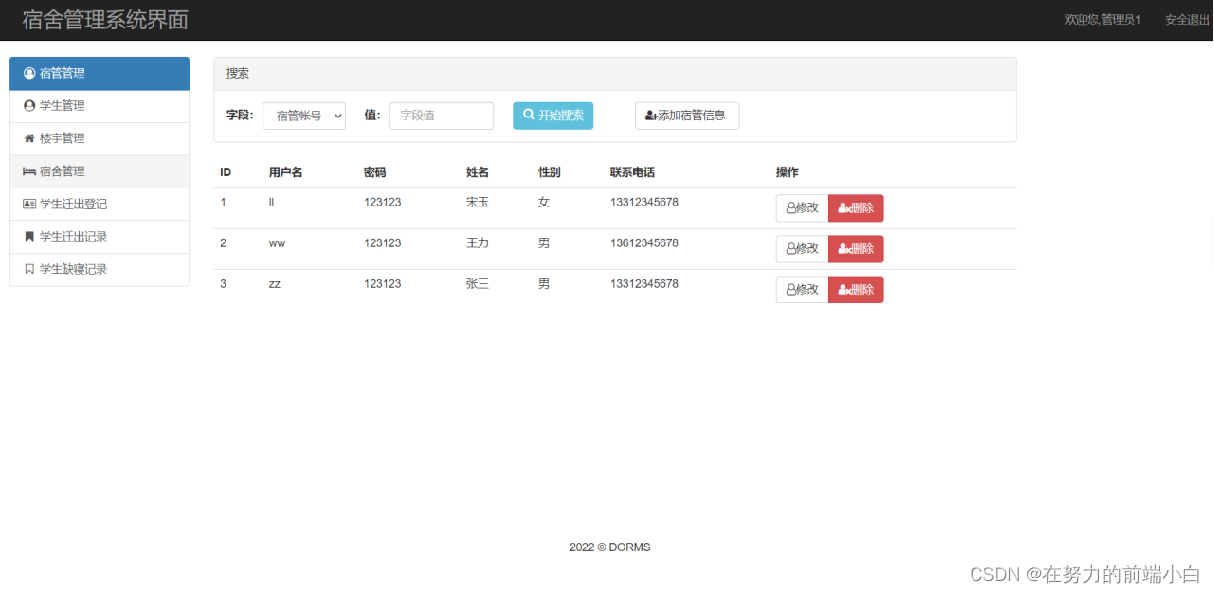Click username cell zz

(275, 284)
